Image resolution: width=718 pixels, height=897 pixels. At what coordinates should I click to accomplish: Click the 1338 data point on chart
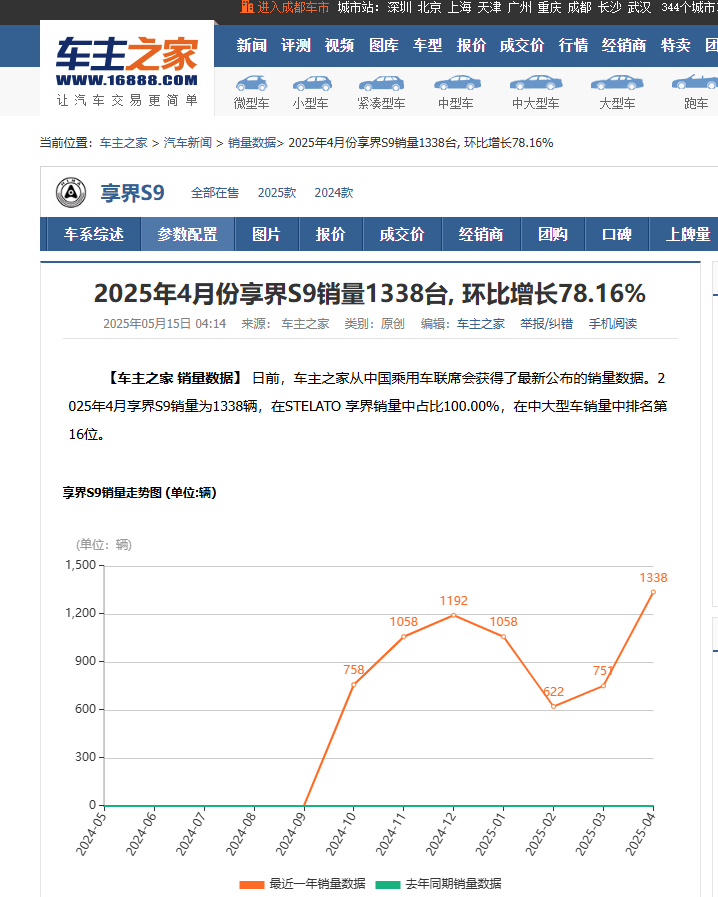(x=653, y=592)
